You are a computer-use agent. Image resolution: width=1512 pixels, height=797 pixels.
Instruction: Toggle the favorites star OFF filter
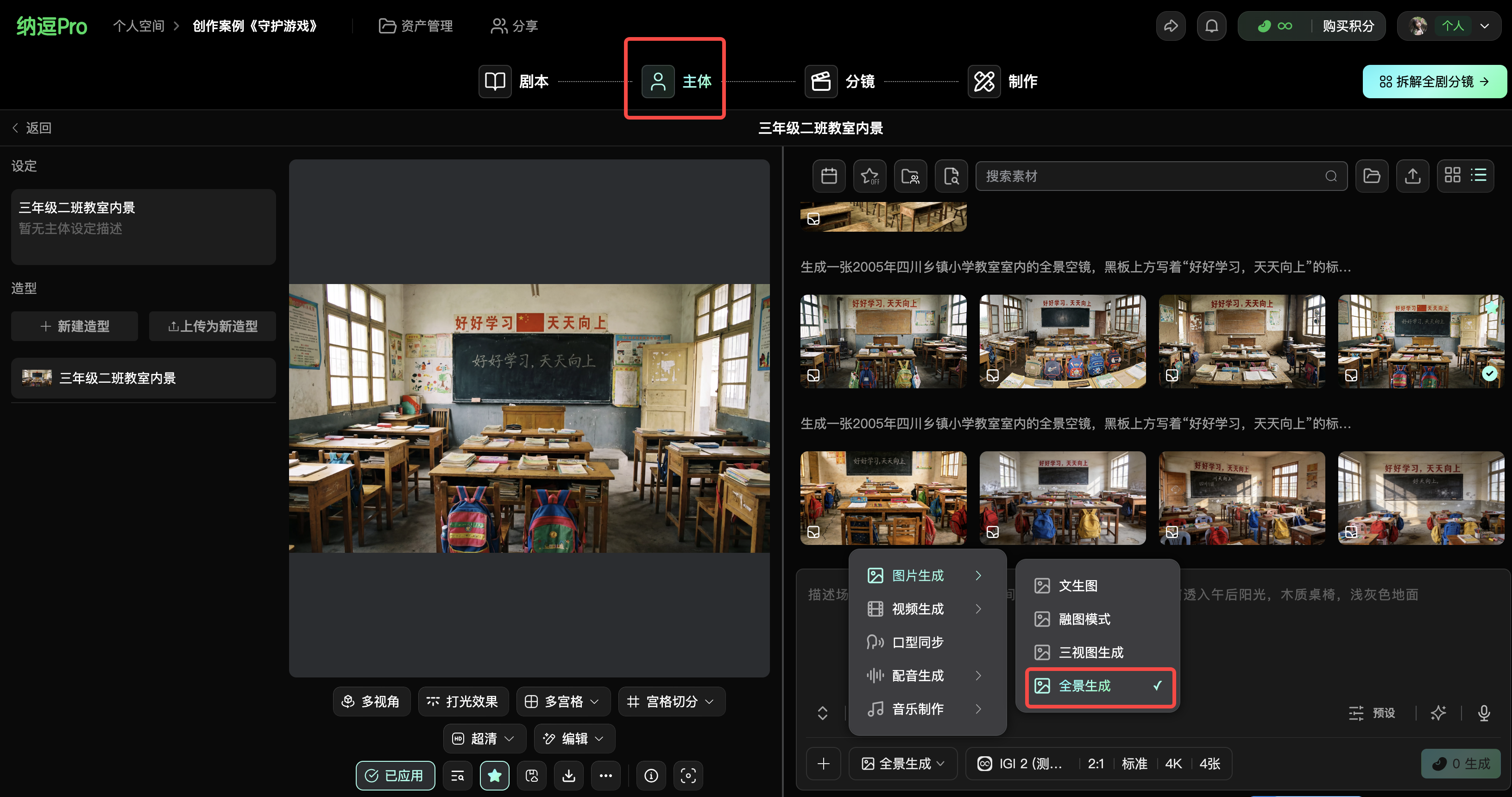click(x=870, y=176)
